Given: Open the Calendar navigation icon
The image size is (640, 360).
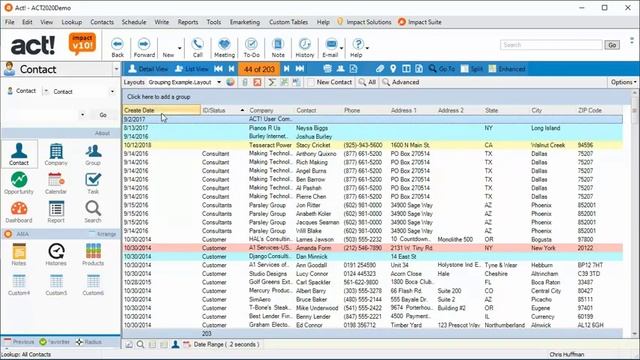Looking at the screenshot, I should click(56, 182).
